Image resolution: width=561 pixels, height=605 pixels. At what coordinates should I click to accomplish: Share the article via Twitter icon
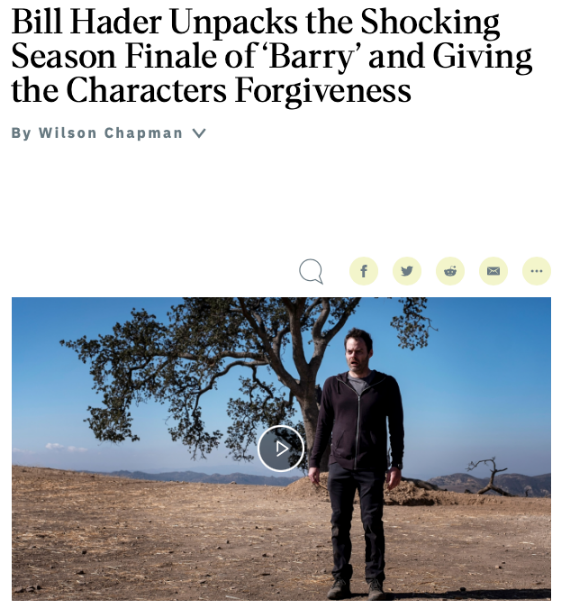[406, 271]
